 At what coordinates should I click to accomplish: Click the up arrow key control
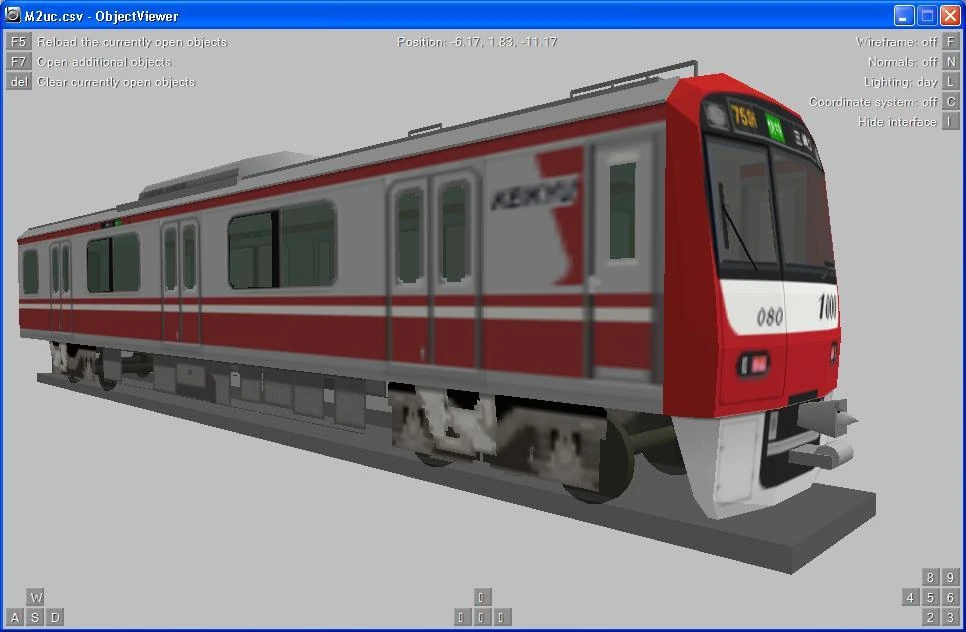click(x=482, y=596)
